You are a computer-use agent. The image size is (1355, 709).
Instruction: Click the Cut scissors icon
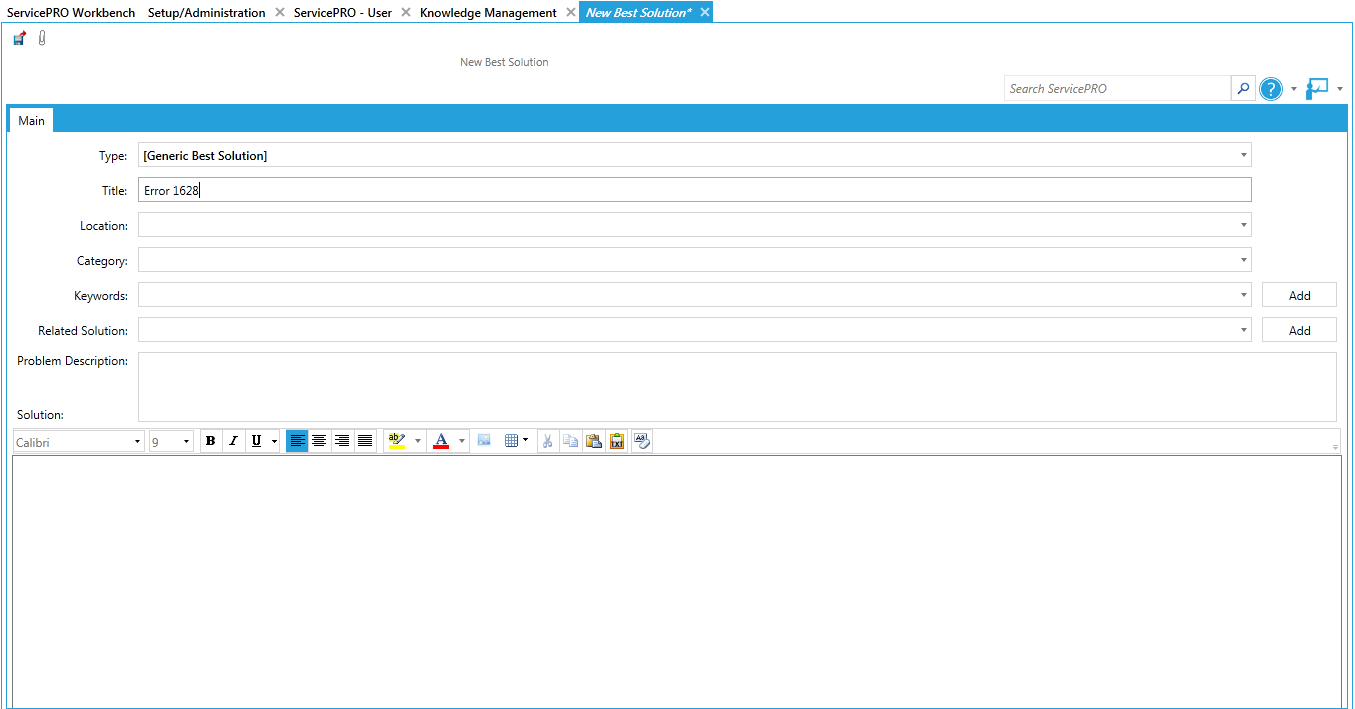click(547, 441)
